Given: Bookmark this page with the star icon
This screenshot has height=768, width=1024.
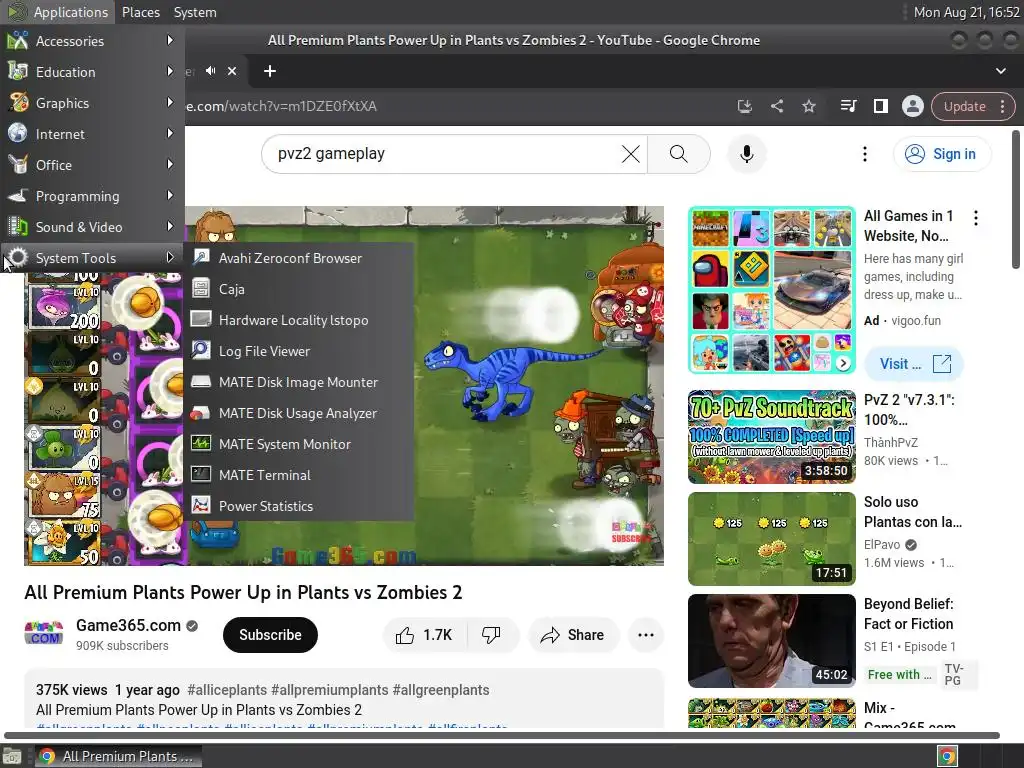Looking at the screenshot, I should coord(809,106).
